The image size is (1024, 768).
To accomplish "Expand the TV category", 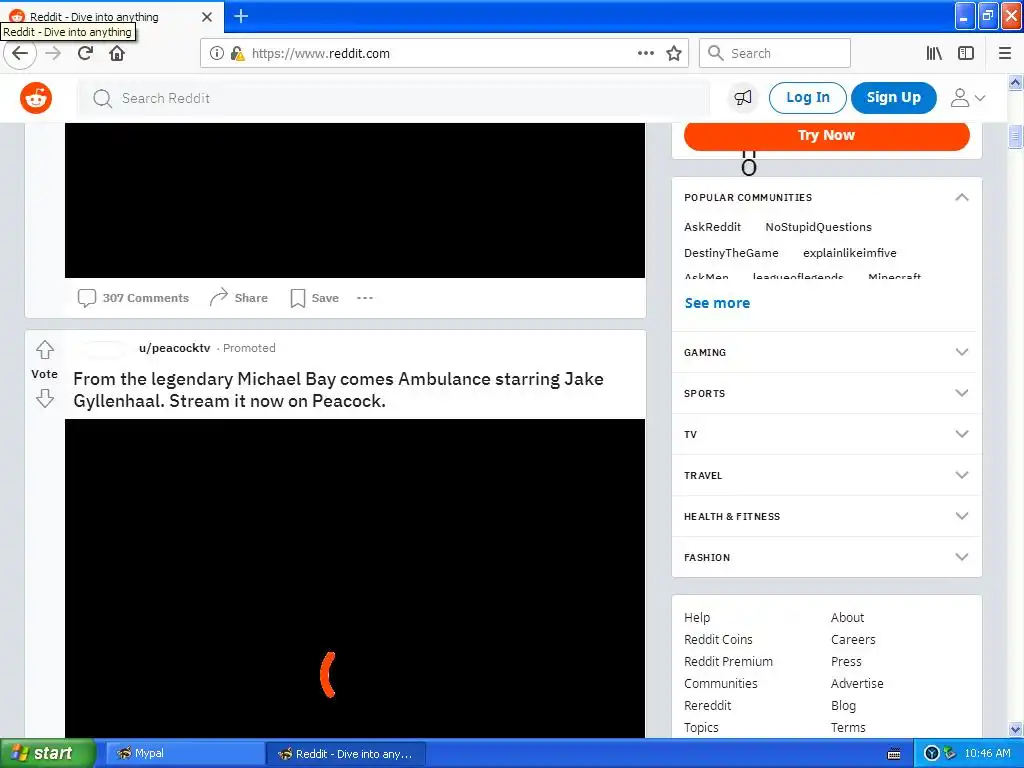I will point(826,434).
